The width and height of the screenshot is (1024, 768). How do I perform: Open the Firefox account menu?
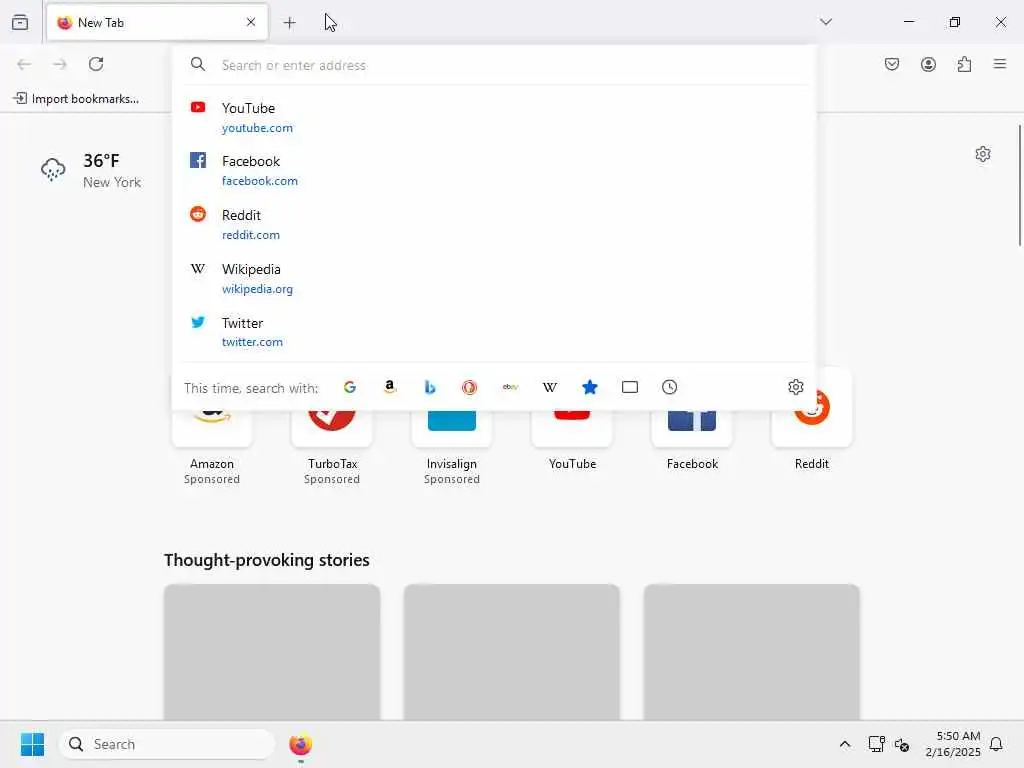[928, 64]
